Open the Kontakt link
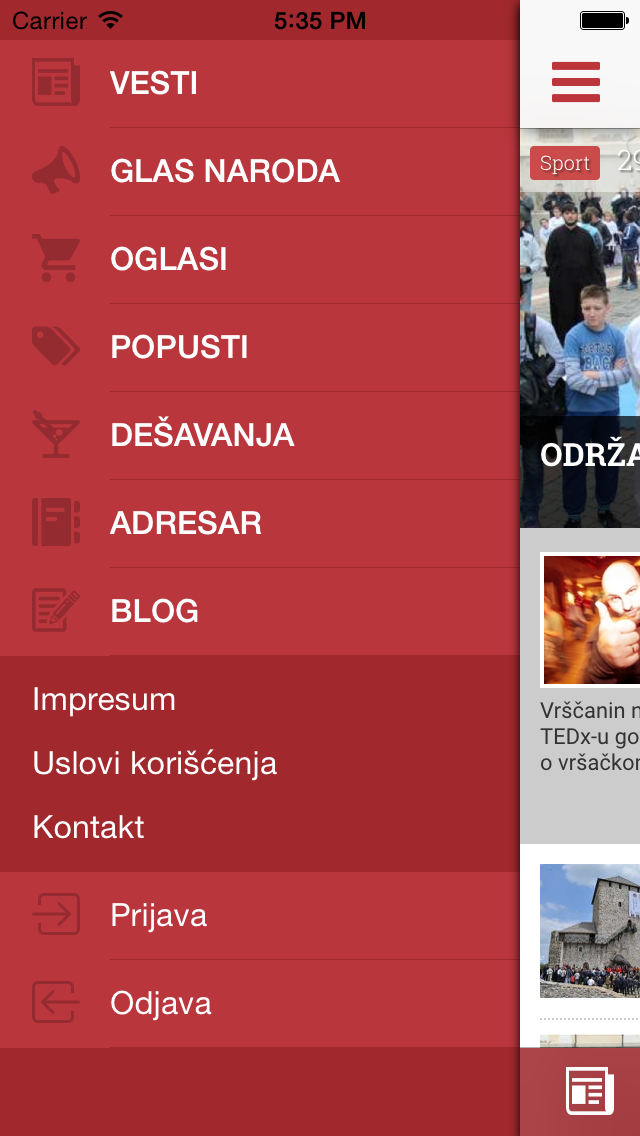 [x=88, y=827]
